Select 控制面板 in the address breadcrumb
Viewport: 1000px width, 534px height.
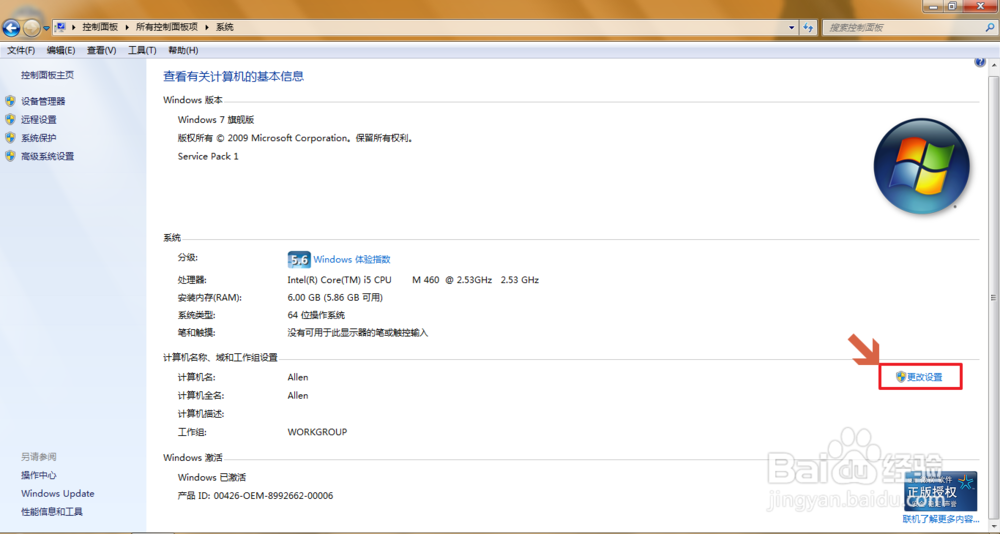[x=100, y=27]
